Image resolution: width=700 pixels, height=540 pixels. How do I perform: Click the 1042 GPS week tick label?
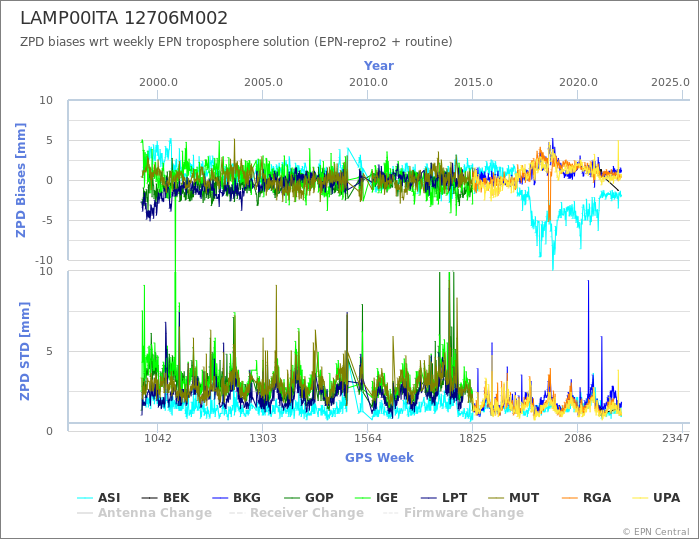tap(158, 438)
